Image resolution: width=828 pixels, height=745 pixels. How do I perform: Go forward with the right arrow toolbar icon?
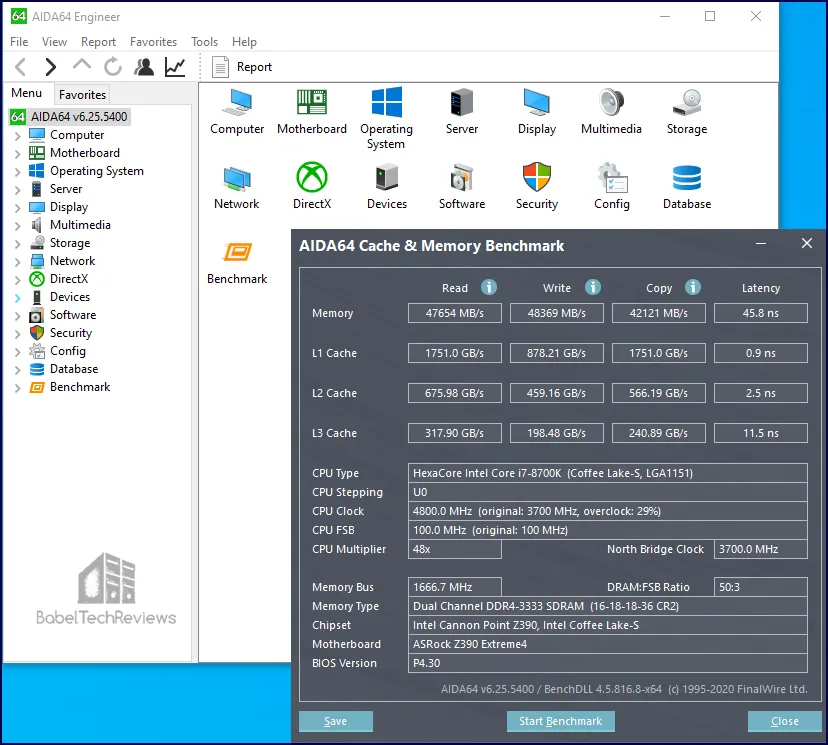(x=51, y=67)
